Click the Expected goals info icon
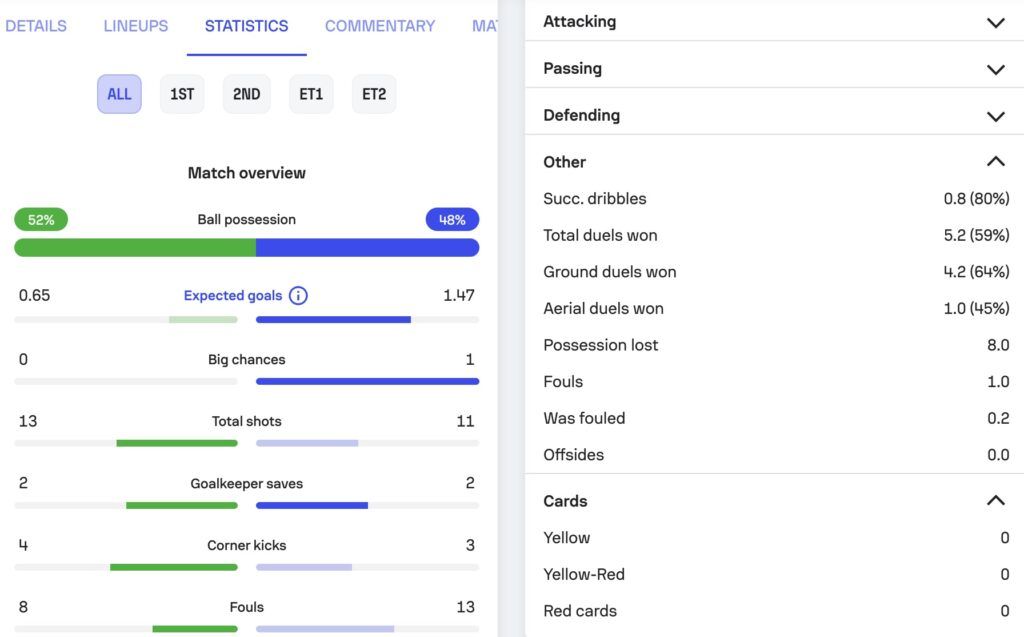This screenshot has width=1024, height=637. [298, 296]
